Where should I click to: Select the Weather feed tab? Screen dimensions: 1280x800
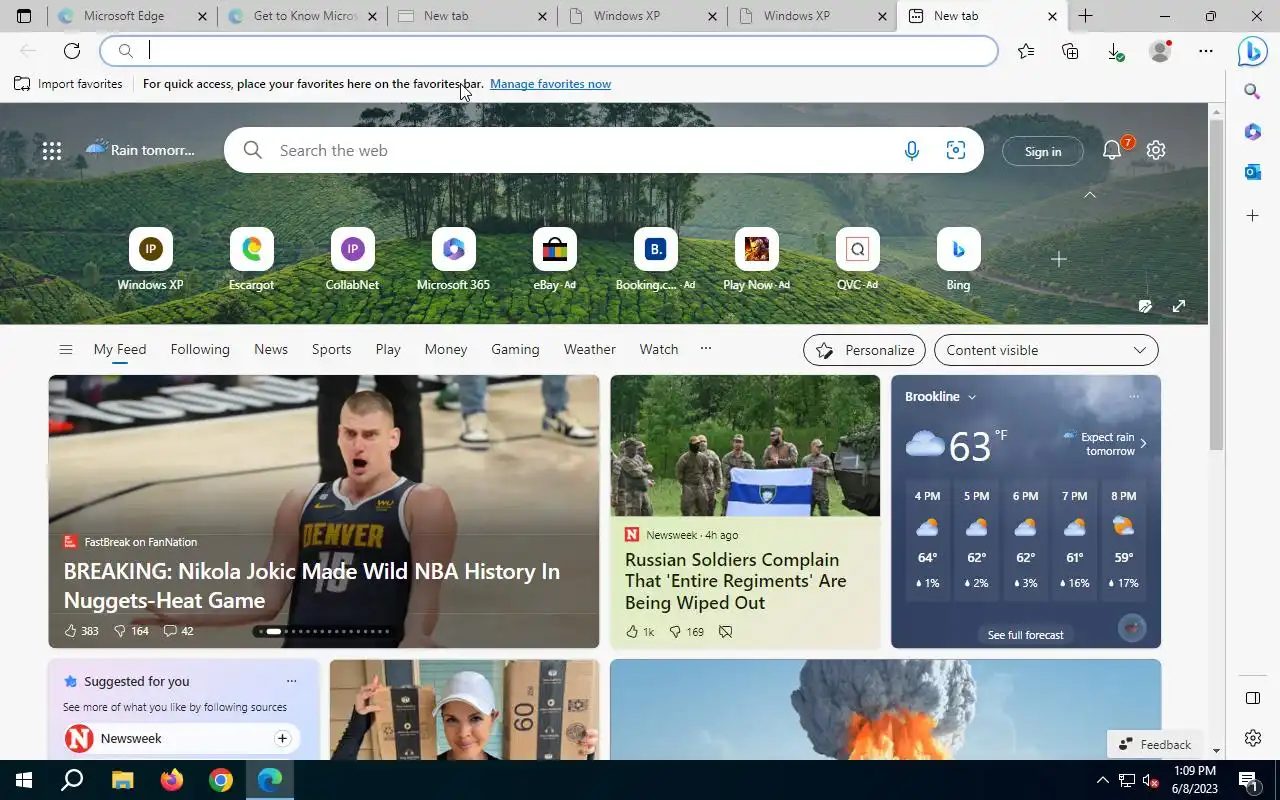pos(589,349)
